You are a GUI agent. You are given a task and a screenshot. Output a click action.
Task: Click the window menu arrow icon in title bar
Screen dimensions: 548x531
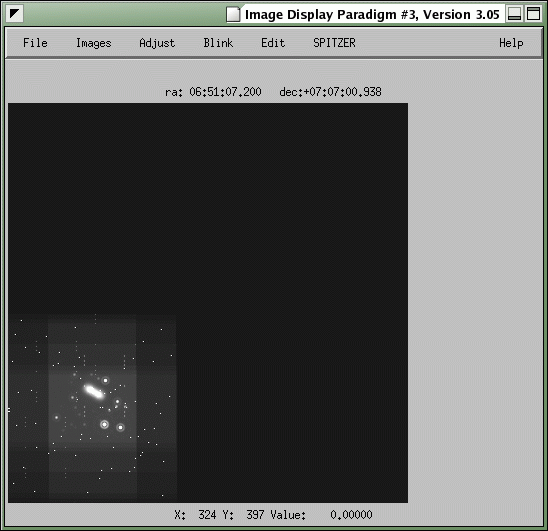point(15,14)
